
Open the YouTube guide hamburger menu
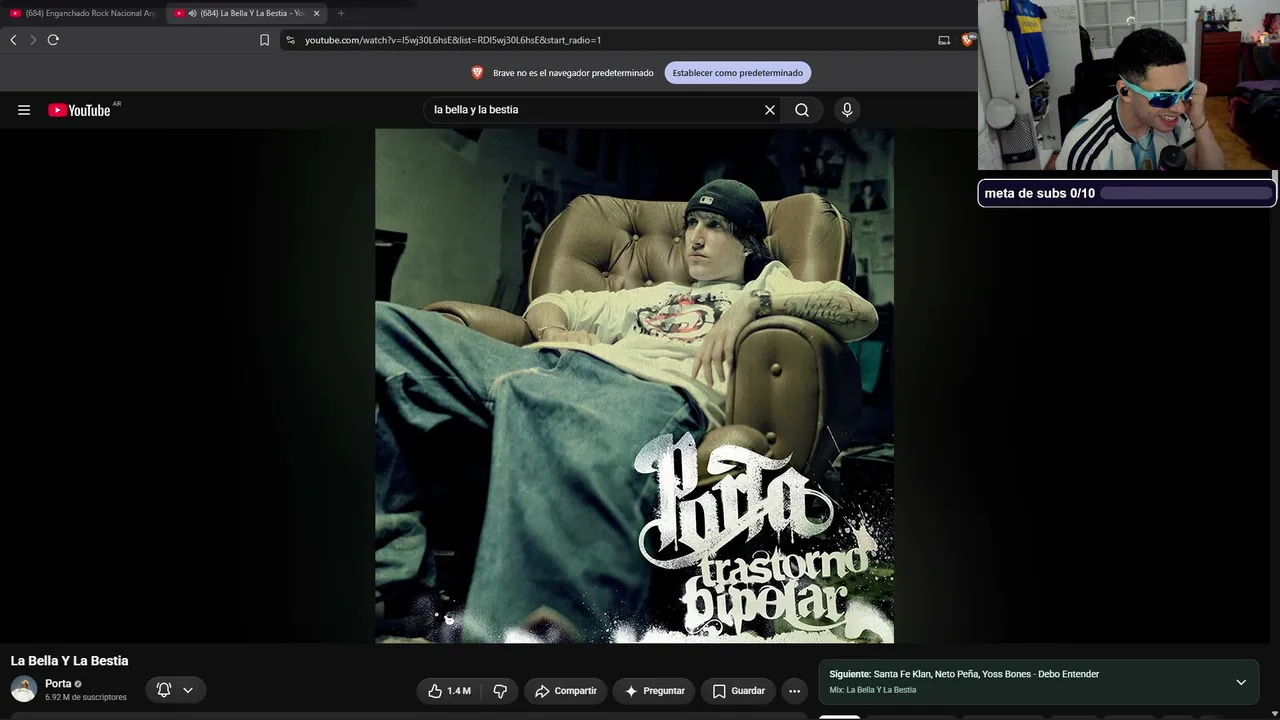coord(24,110)
